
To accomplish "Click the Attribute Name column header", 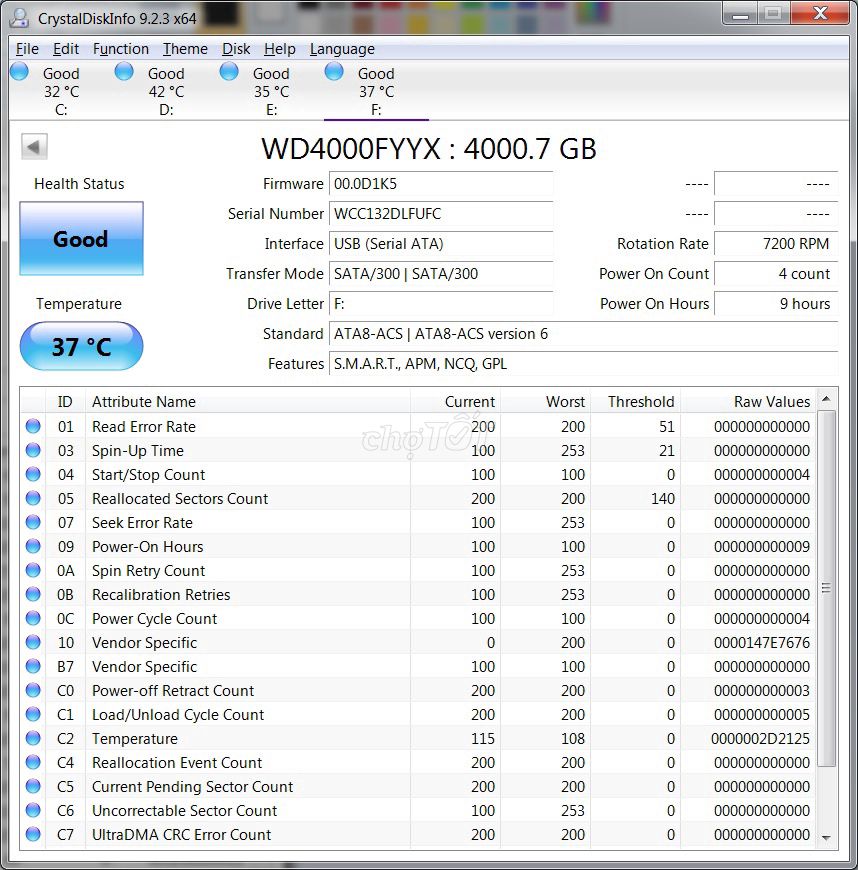I will (248, 401).
